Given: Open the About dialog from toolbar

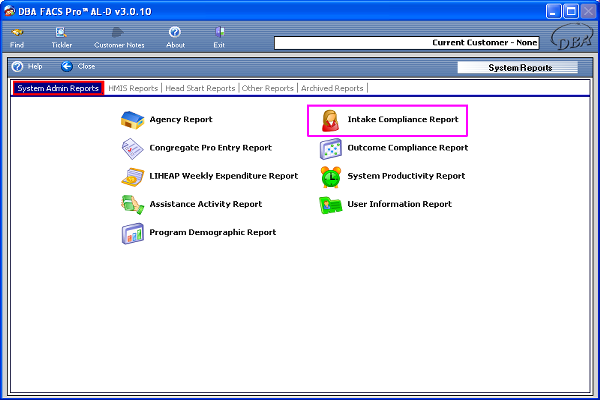Looking at the screenshot, I should [x=175, y=38].
